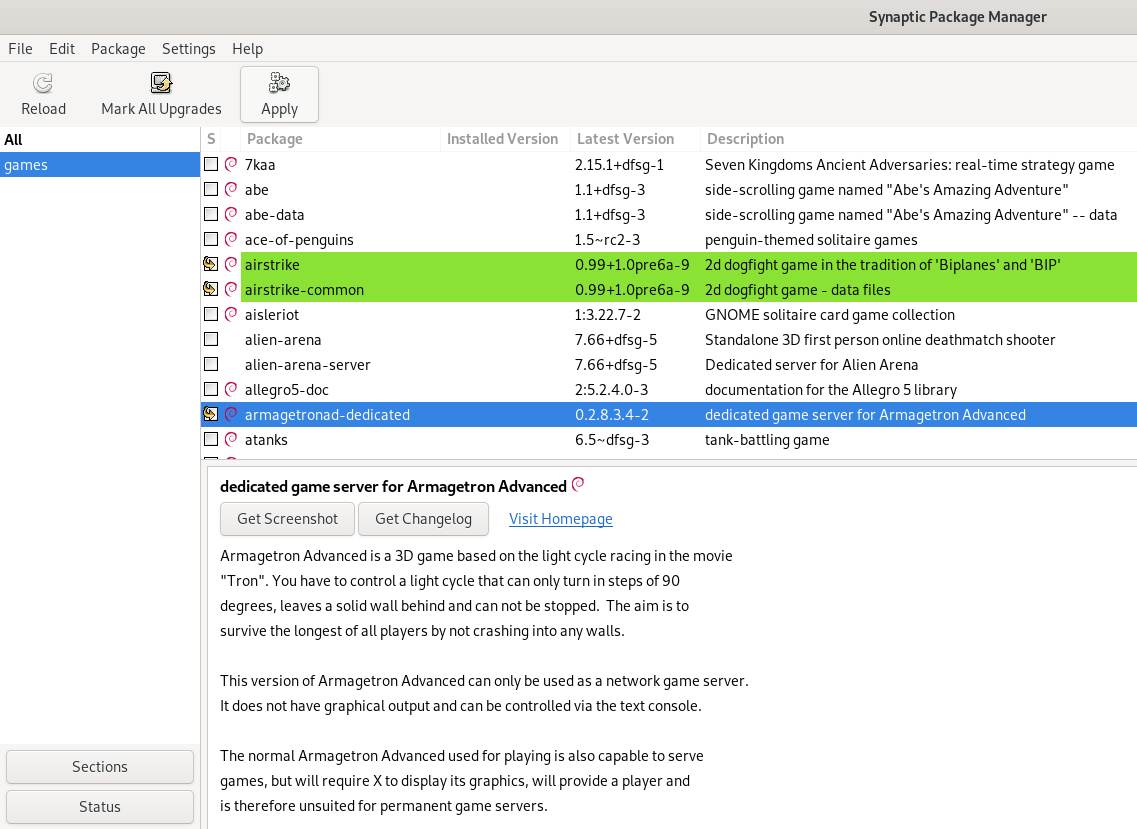Mark the ace-of-penguins status checkbox

point(211,239)
